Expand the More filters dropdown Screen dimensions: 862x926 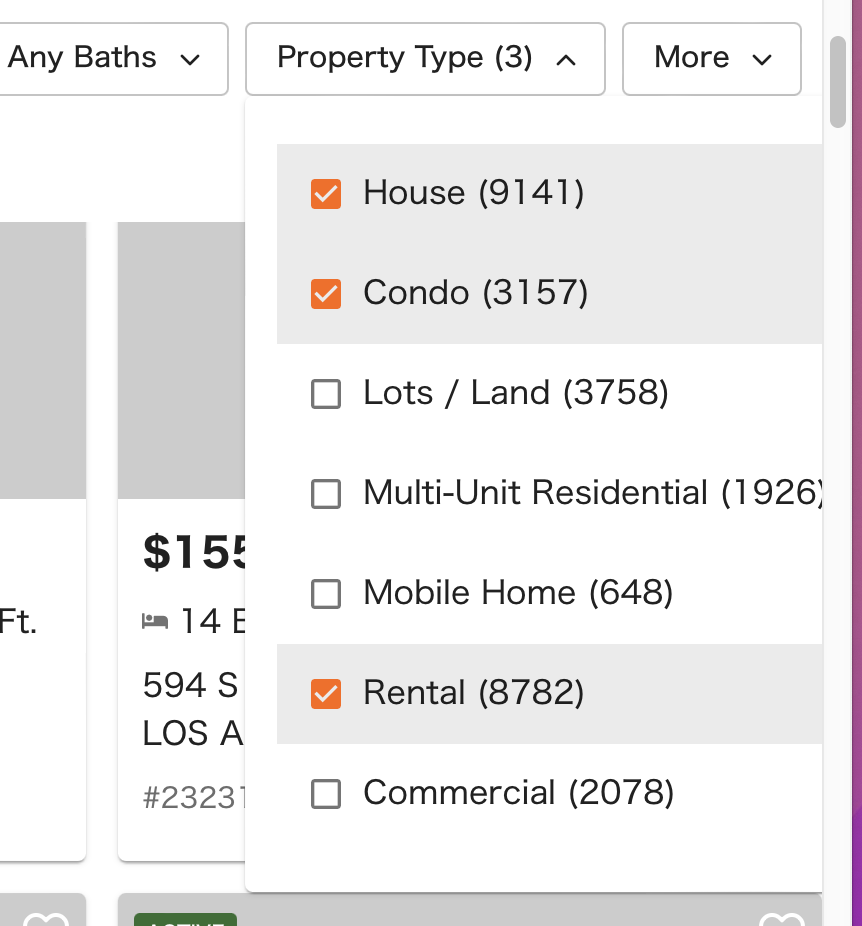(x=711, y=59)
